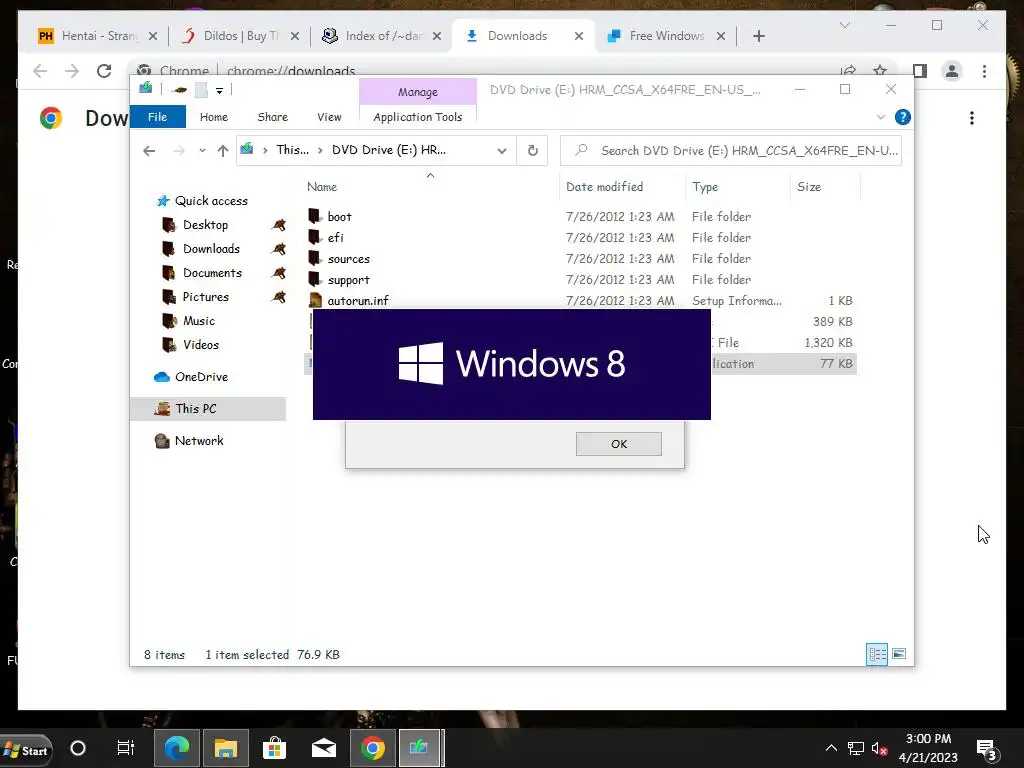Image resolution: width=1024 pixels, height=768 pixels.
Task: Expand the ribbon with the chevron
Action: tap(880, 117)
